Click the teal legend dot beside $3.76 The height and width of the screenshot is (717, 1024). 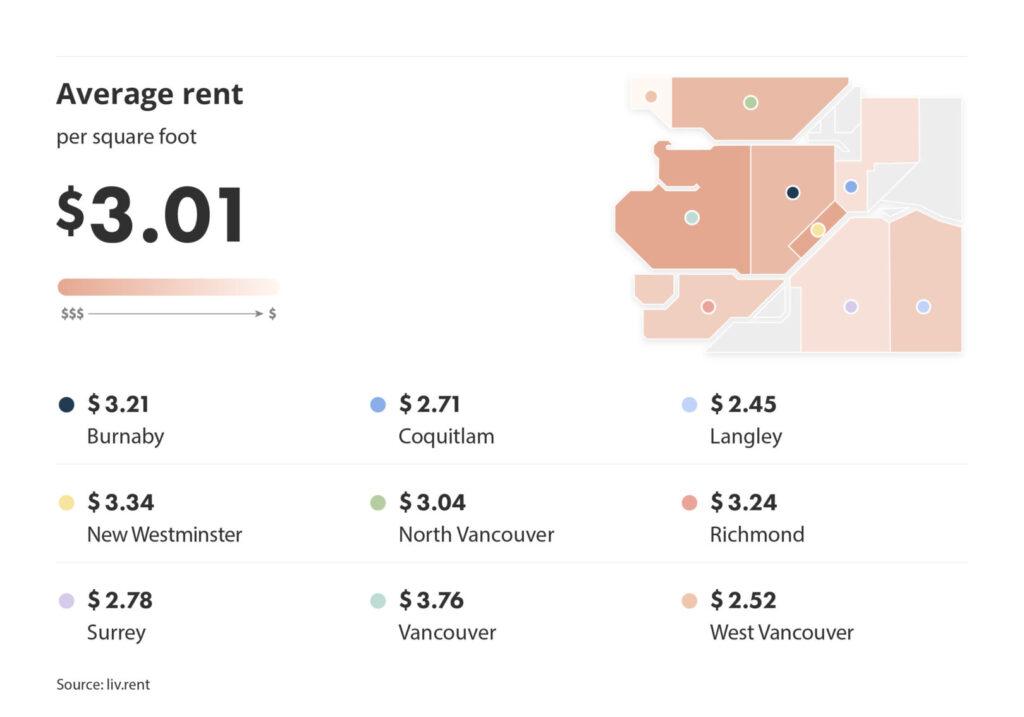(378, 601)
